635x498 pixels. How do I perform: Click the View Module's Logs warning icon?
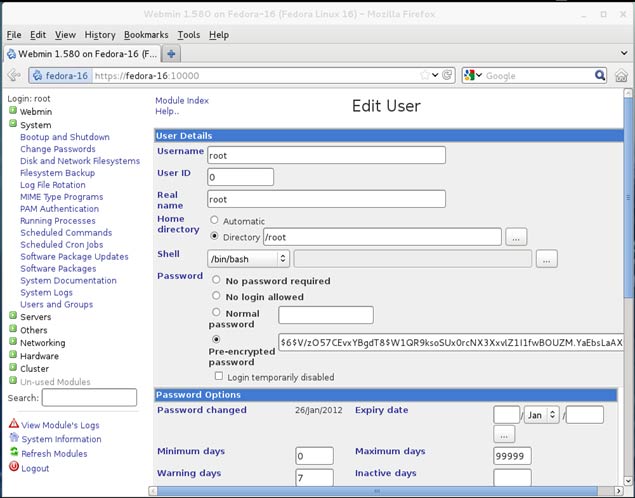coord(14,424)
